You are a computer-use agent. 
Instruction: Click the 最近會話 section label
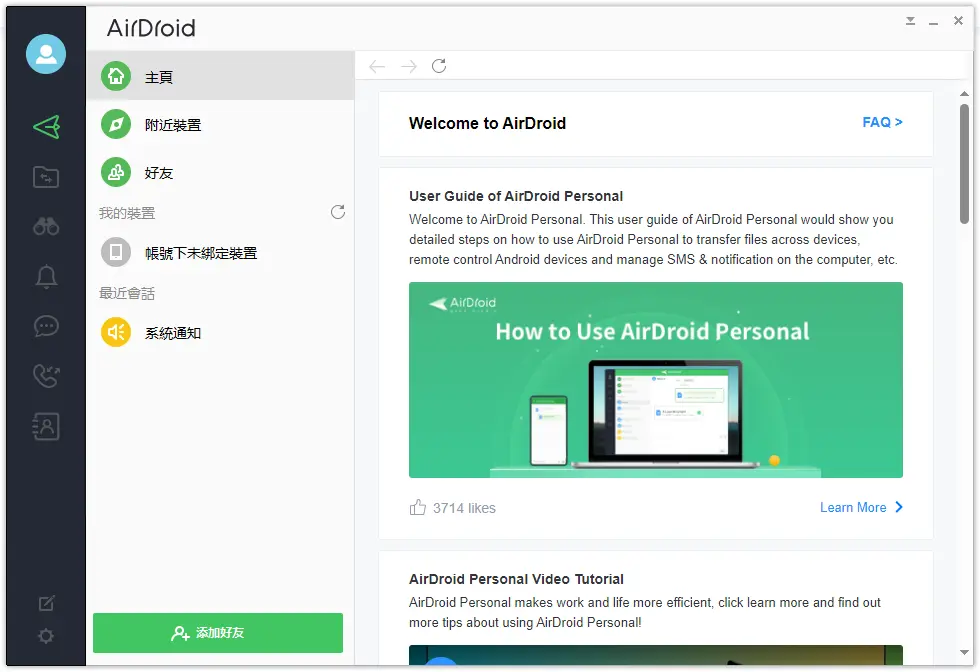pos(127,293)
